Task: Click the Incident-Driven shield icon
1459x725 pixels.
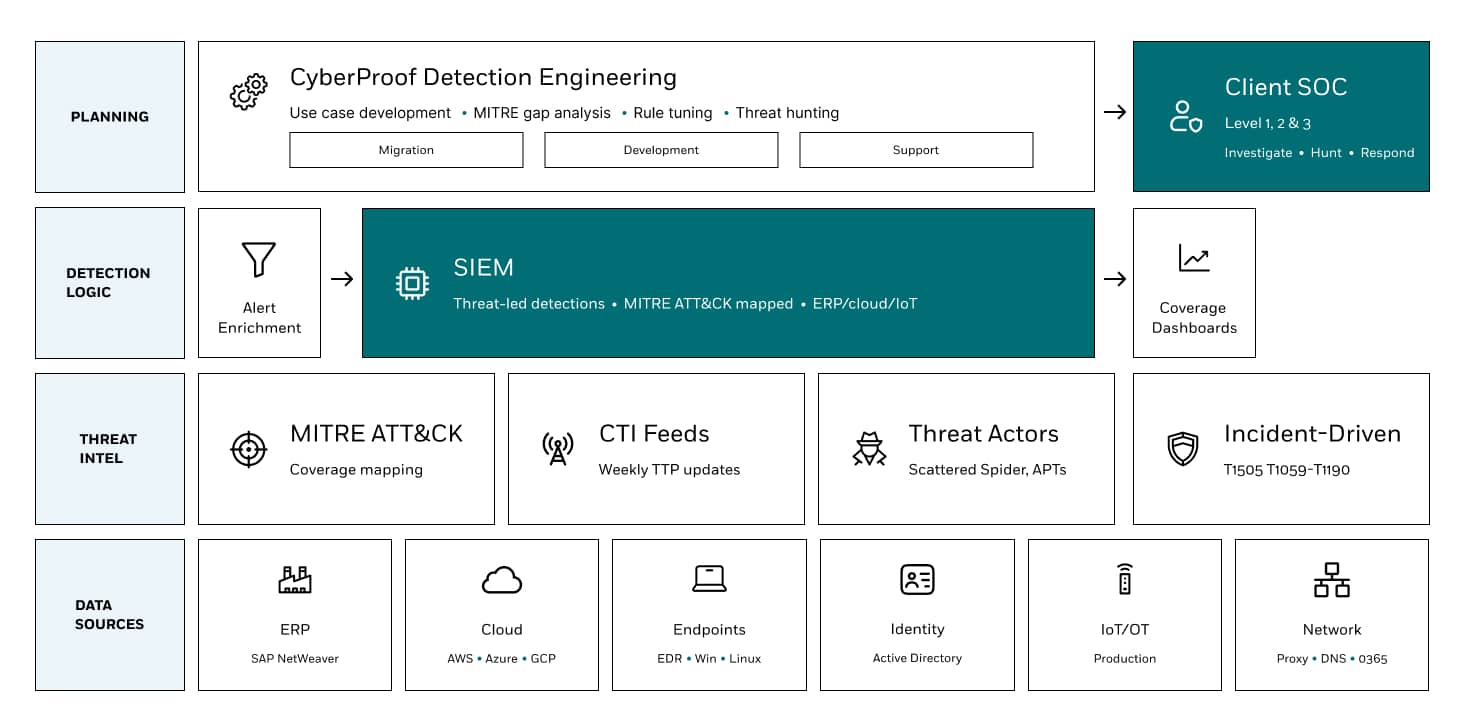Action: click(1183, 449)
